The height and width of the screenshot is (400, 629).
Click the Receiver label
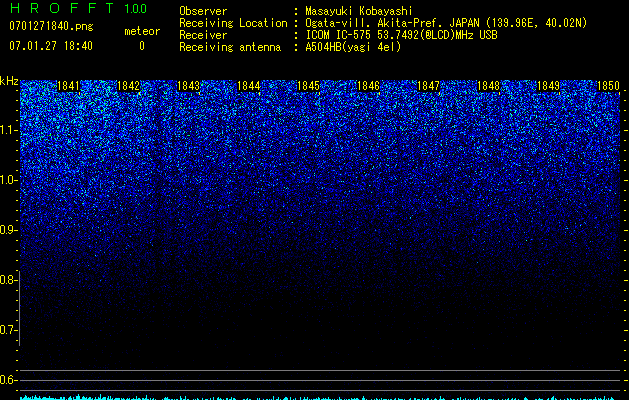[x=203, y=35]
